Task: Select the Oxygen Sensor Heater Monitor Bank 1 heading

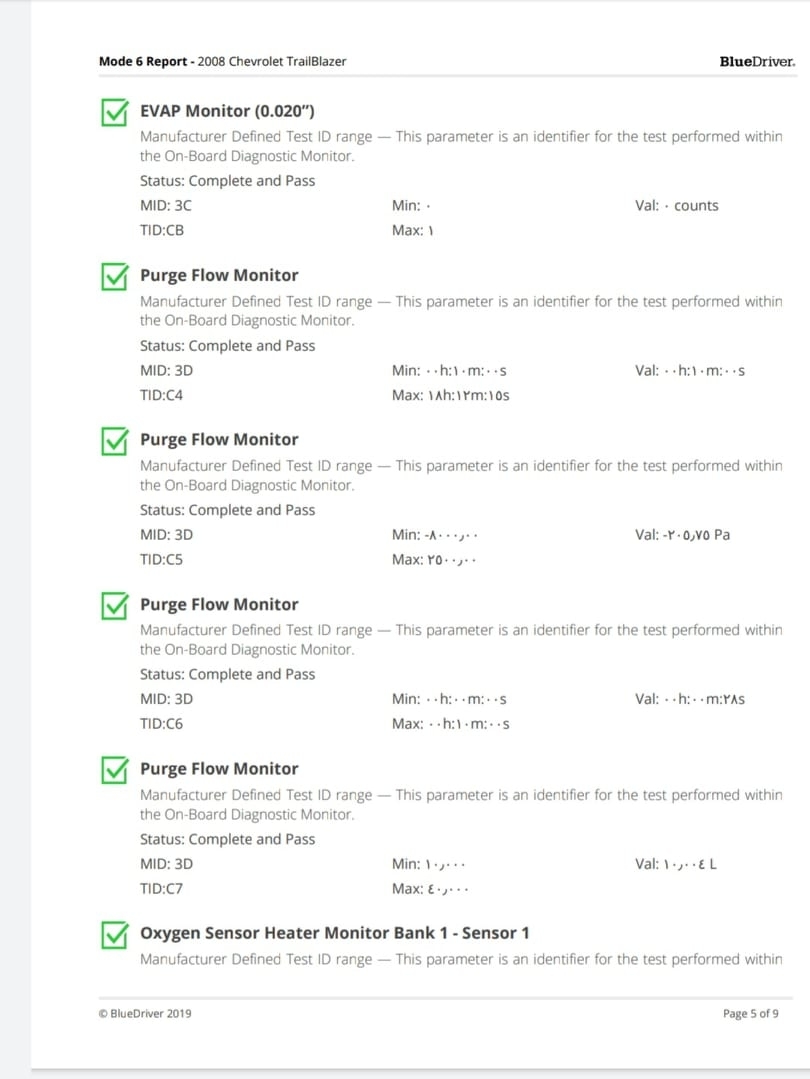Action: 334,933
